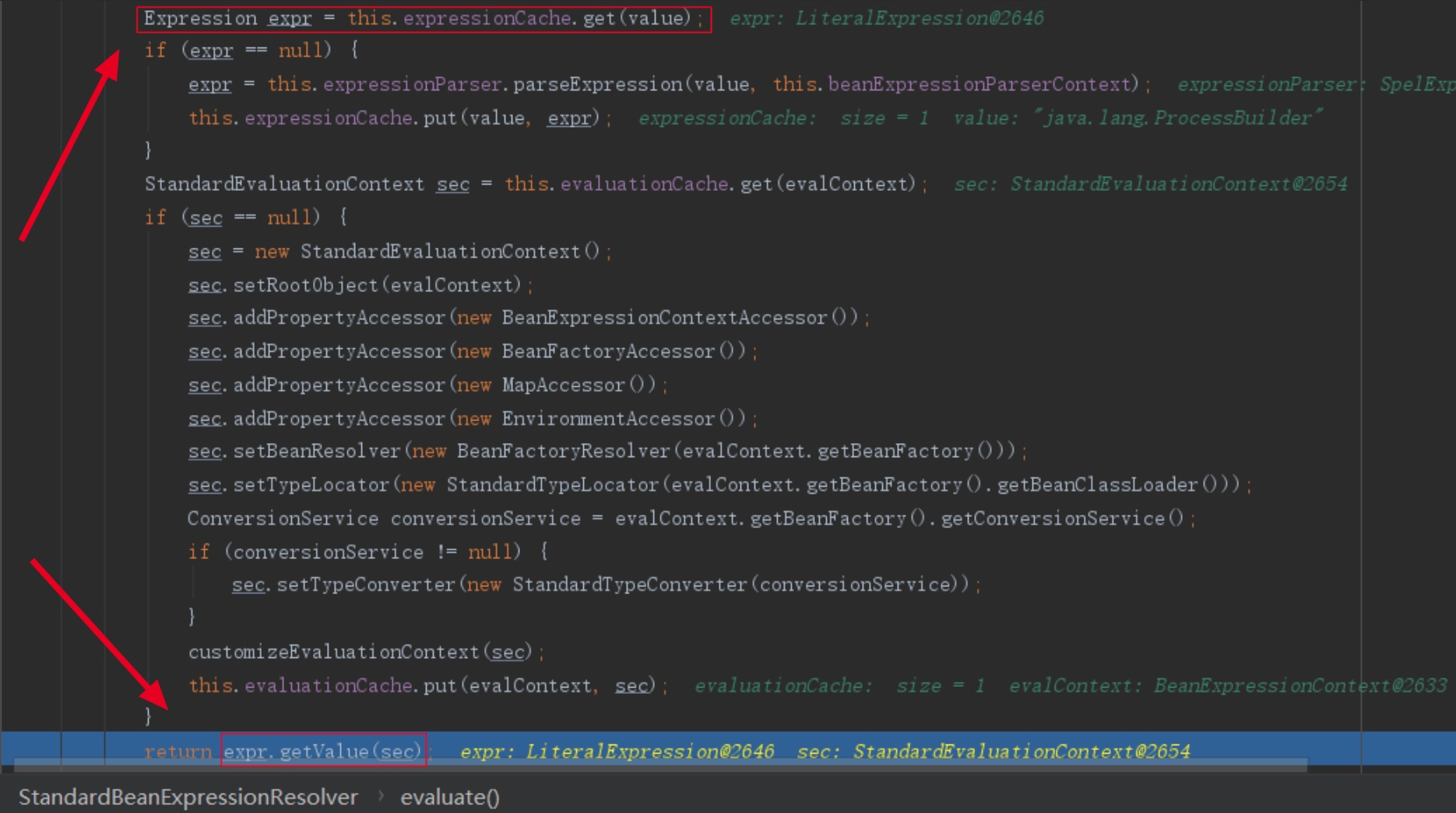Click the inline hint StandardEvaluationContext@2654 on return line
Viewport: 1456px width, 813px height.
(1021, 751)
